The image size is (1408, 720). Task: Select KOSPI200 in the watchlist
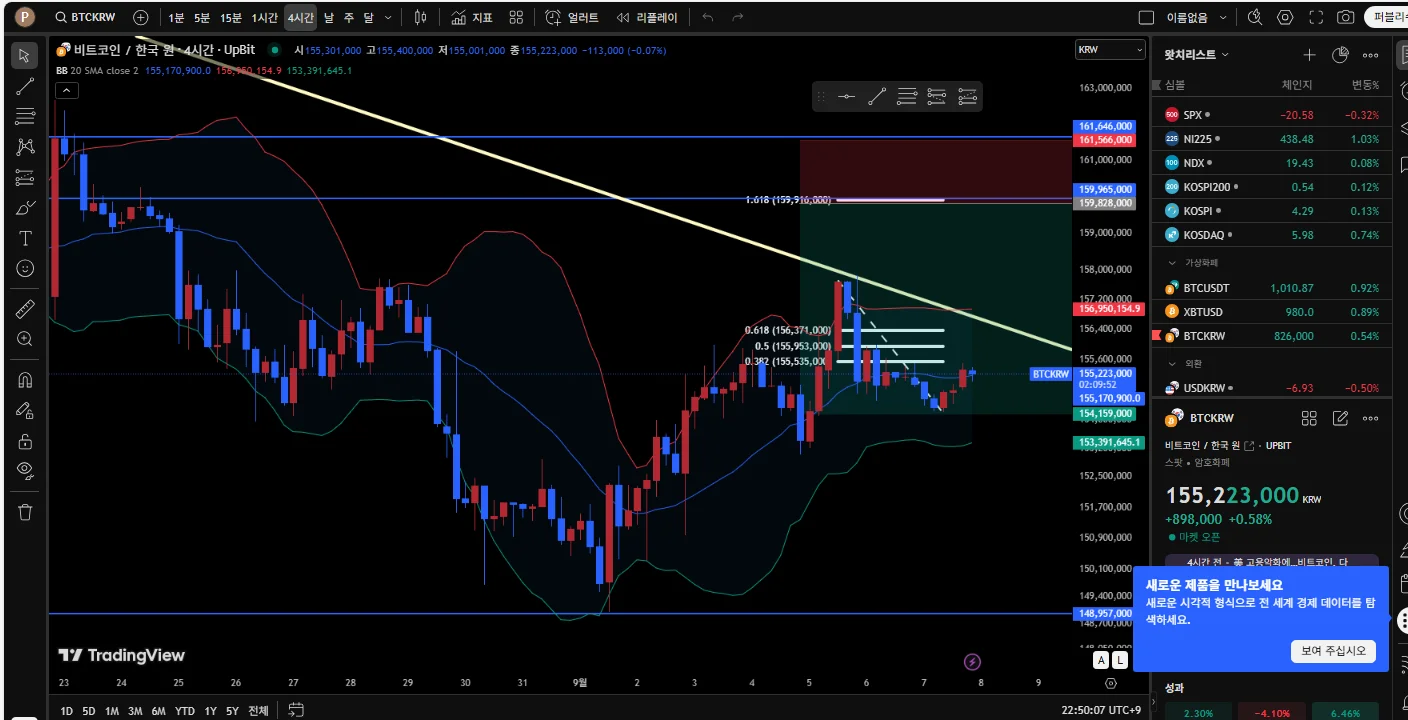(1272, 187)
